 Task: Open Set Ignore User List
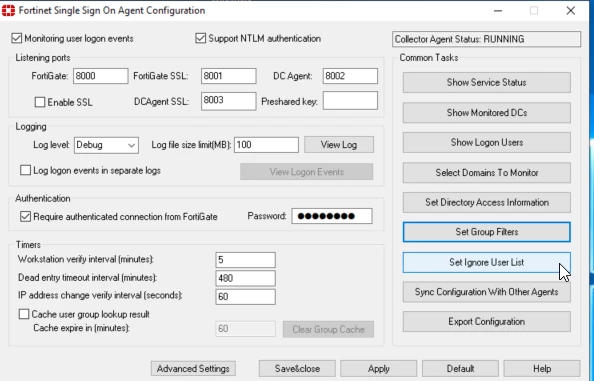(x=486, y=262)
